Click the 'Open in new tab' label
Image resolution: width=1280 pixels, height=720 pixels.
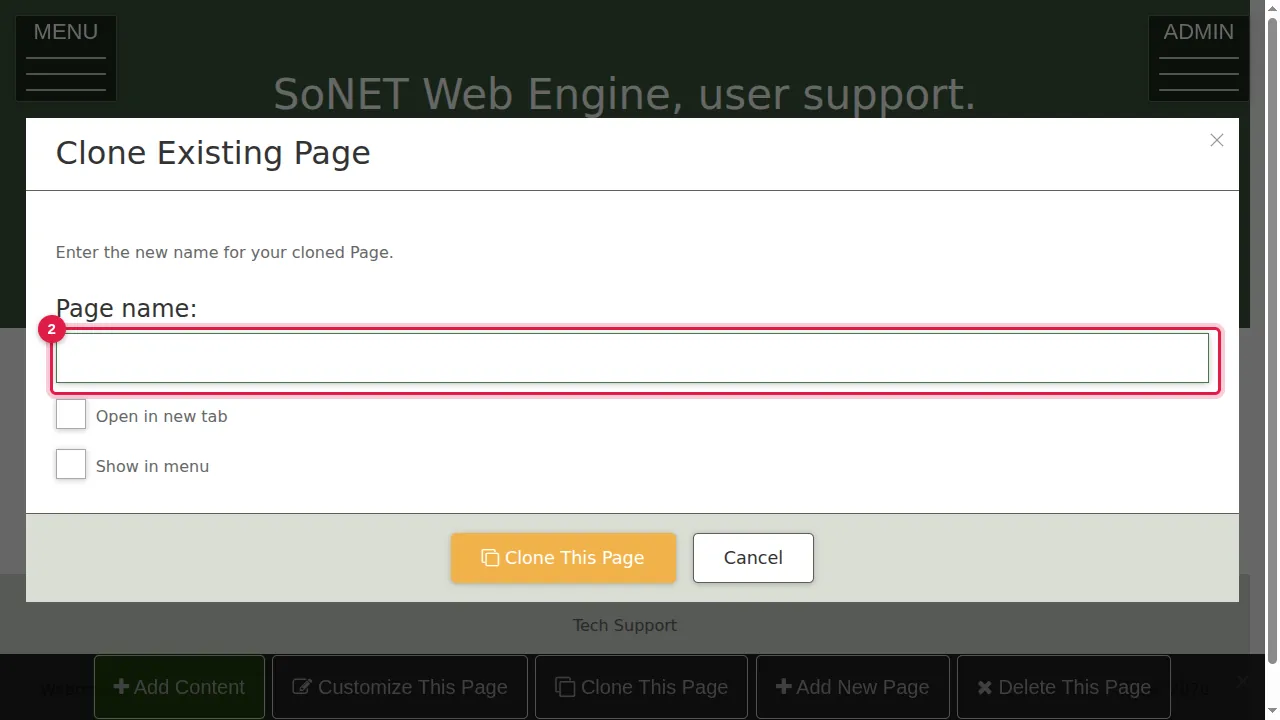(162, 416)
